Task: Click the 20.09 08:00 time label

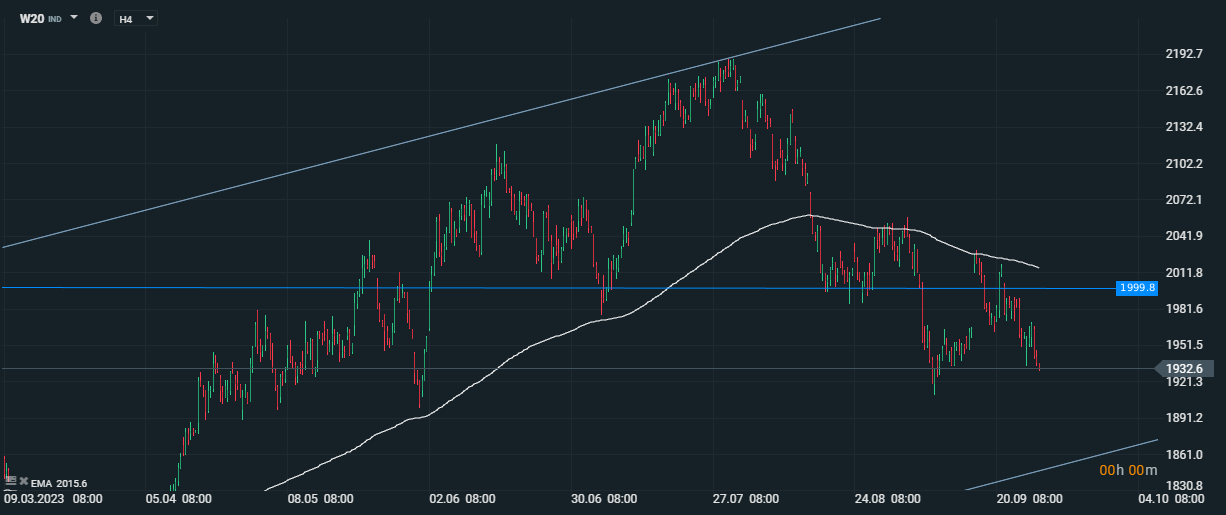Action: pos(1029,498)
